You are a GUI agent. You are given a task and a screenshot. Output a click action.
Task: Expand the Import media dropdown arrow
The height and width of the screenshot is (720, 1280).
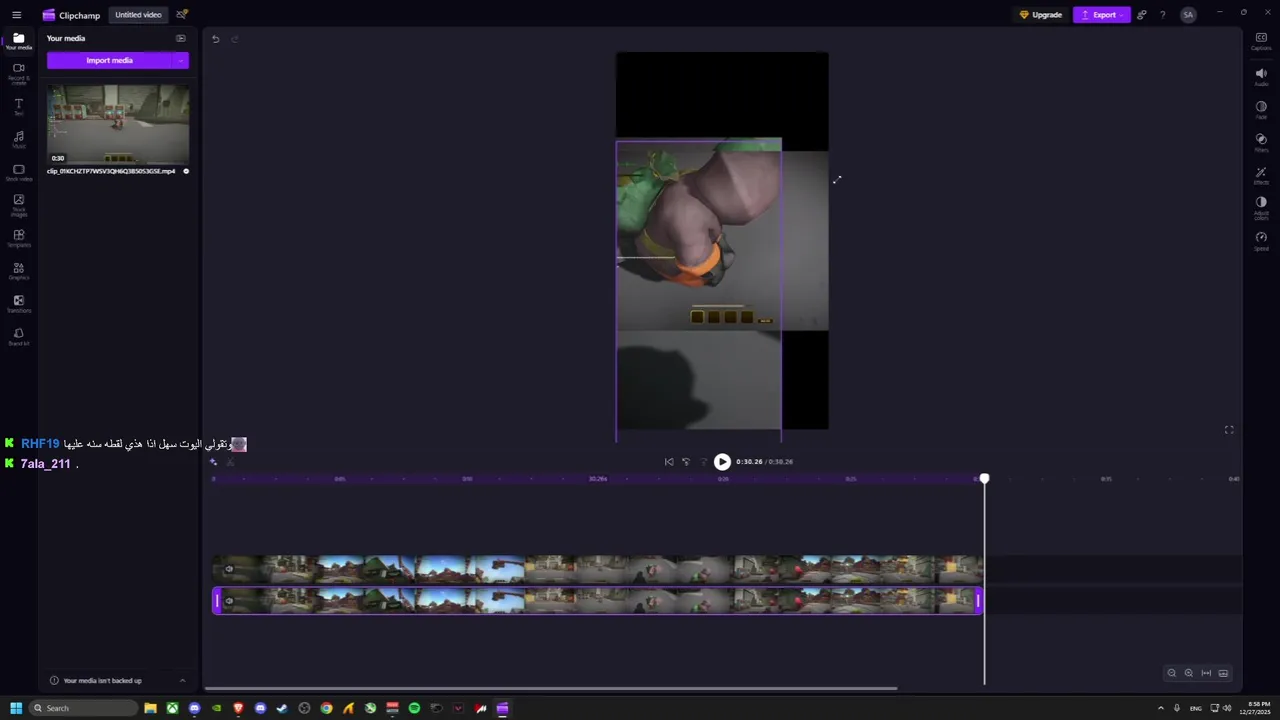coord(181,60)
